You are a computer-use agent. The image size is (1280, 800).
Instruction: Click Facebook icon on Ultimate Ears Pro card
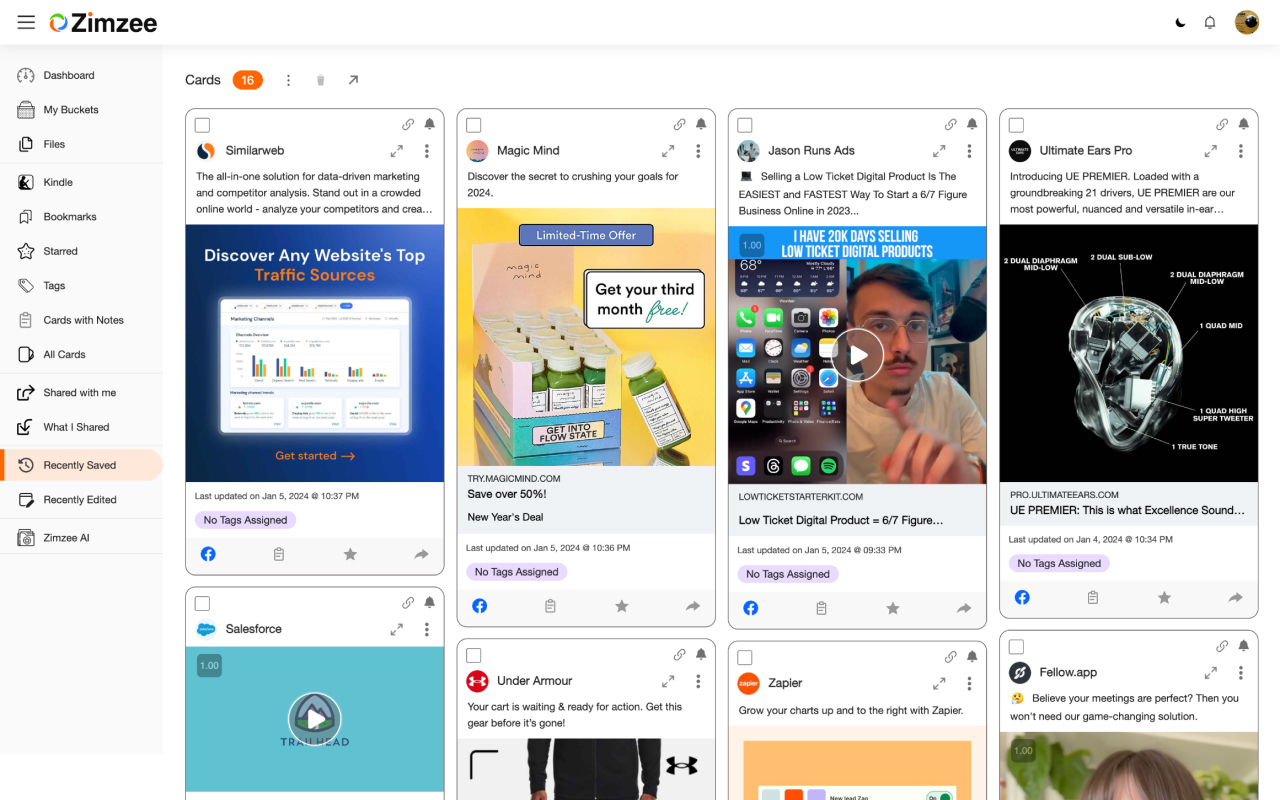(x=1022, y=597)
